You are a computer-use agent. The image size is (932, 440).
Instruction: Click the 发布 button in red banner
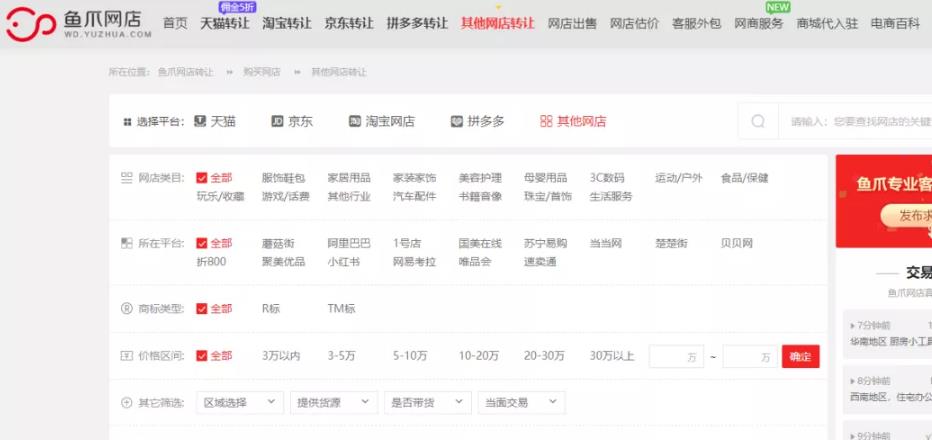coord(906,216)
